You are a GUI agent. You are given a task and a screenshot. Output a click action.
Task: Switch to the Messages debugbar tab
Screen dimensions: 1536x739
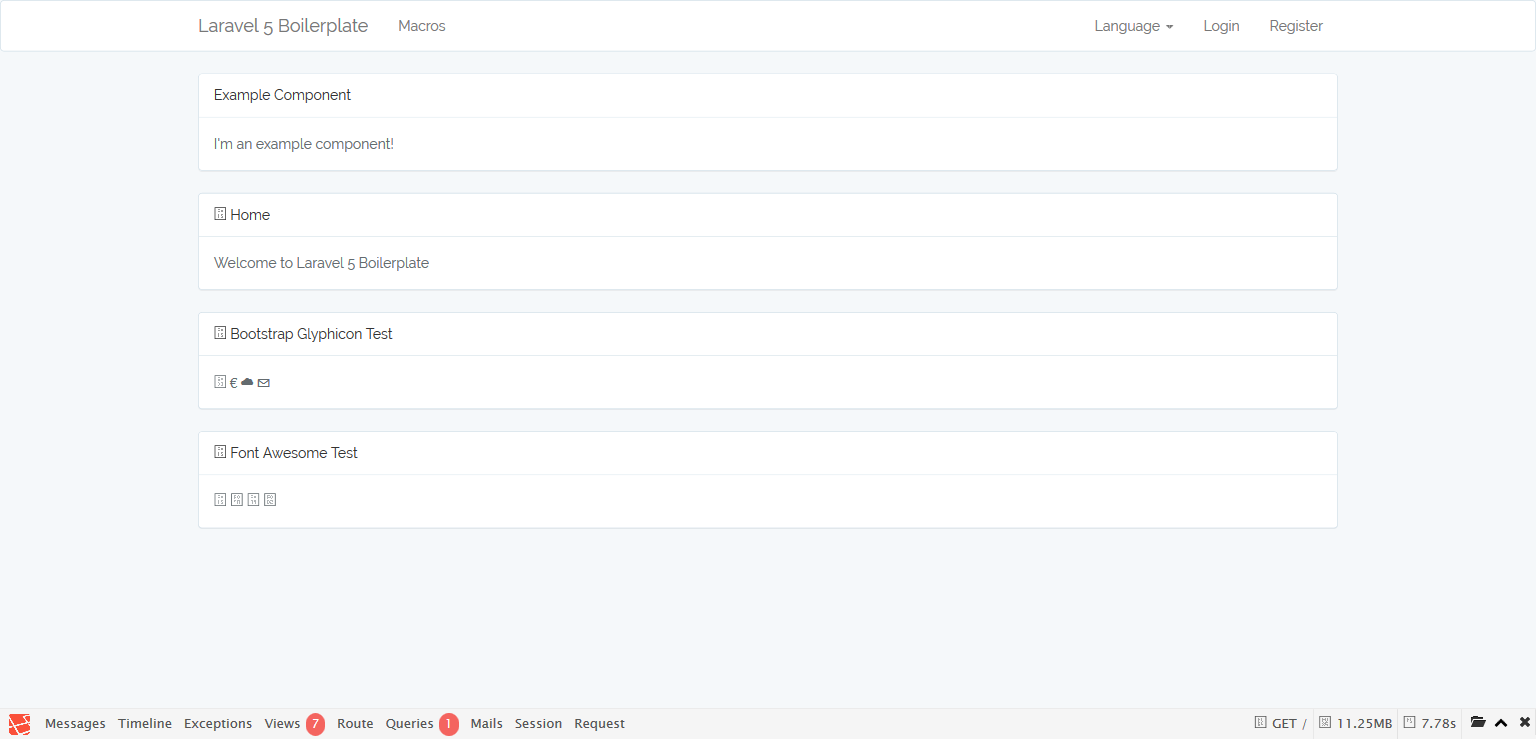(x=75, y=724)
